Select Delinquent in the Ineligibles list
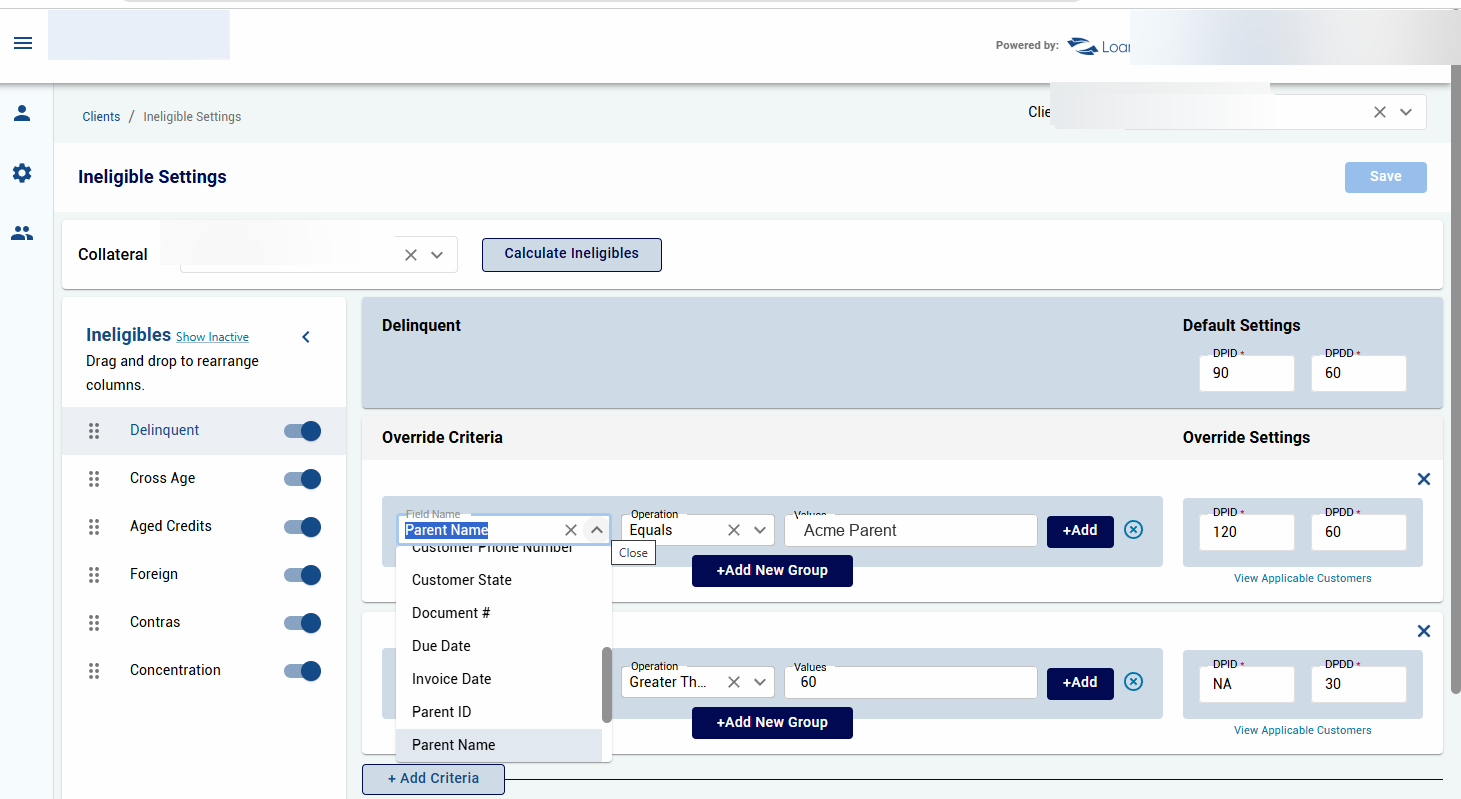1461x799 pixels. [x=165, y=430]
